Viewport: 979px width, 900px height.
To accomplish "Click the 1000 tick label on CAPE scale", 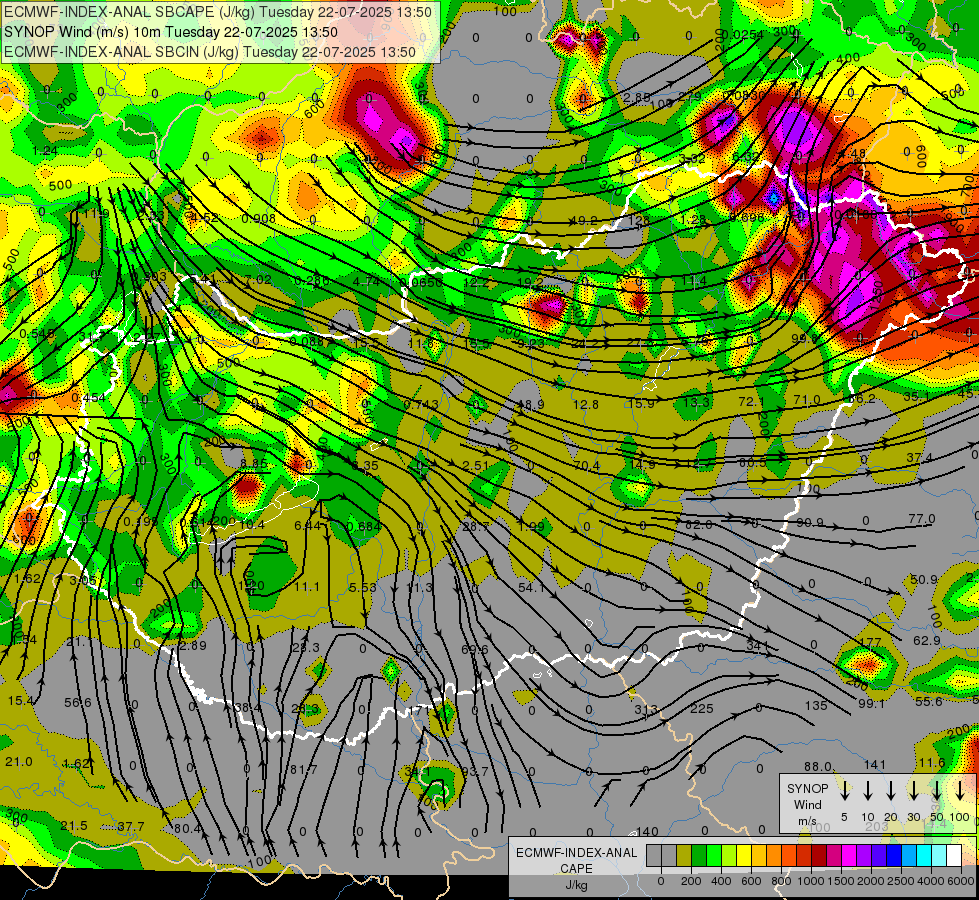I will click(x=811, y=881).
